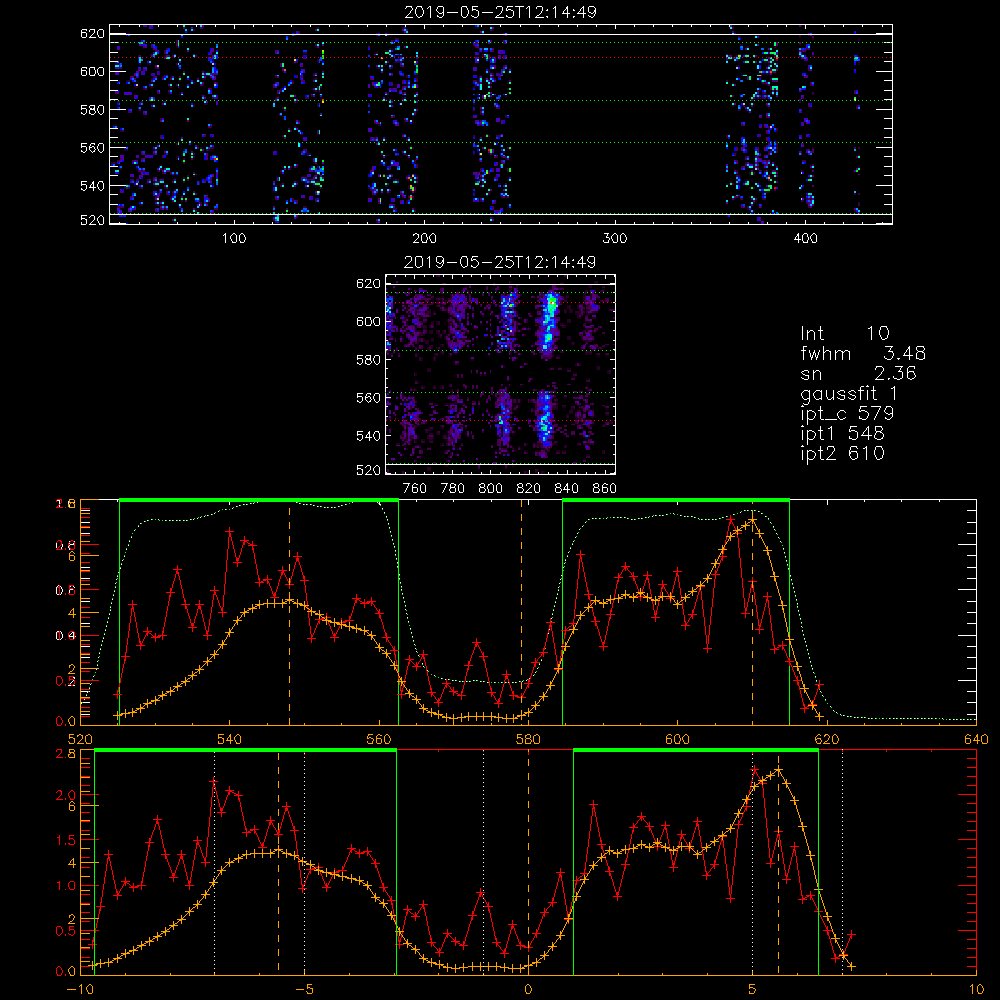The height and width of the screenshot is (1000, 1000).
Task: Click the 800 tick label under middle image
Action: point(490,489)
